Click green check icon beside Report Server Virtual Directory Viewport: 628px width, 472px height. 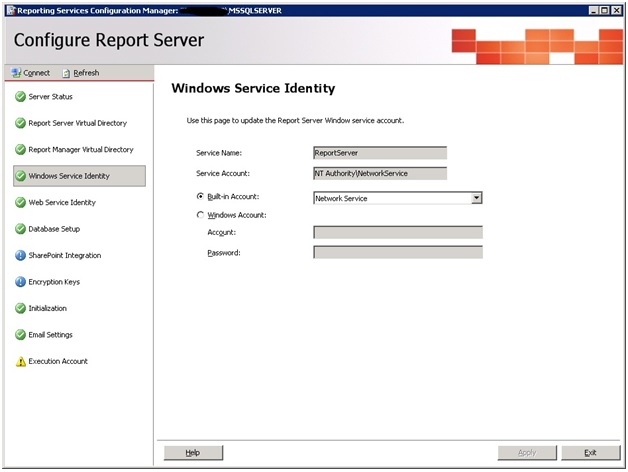pyautogui.click(x=20, y=123)
